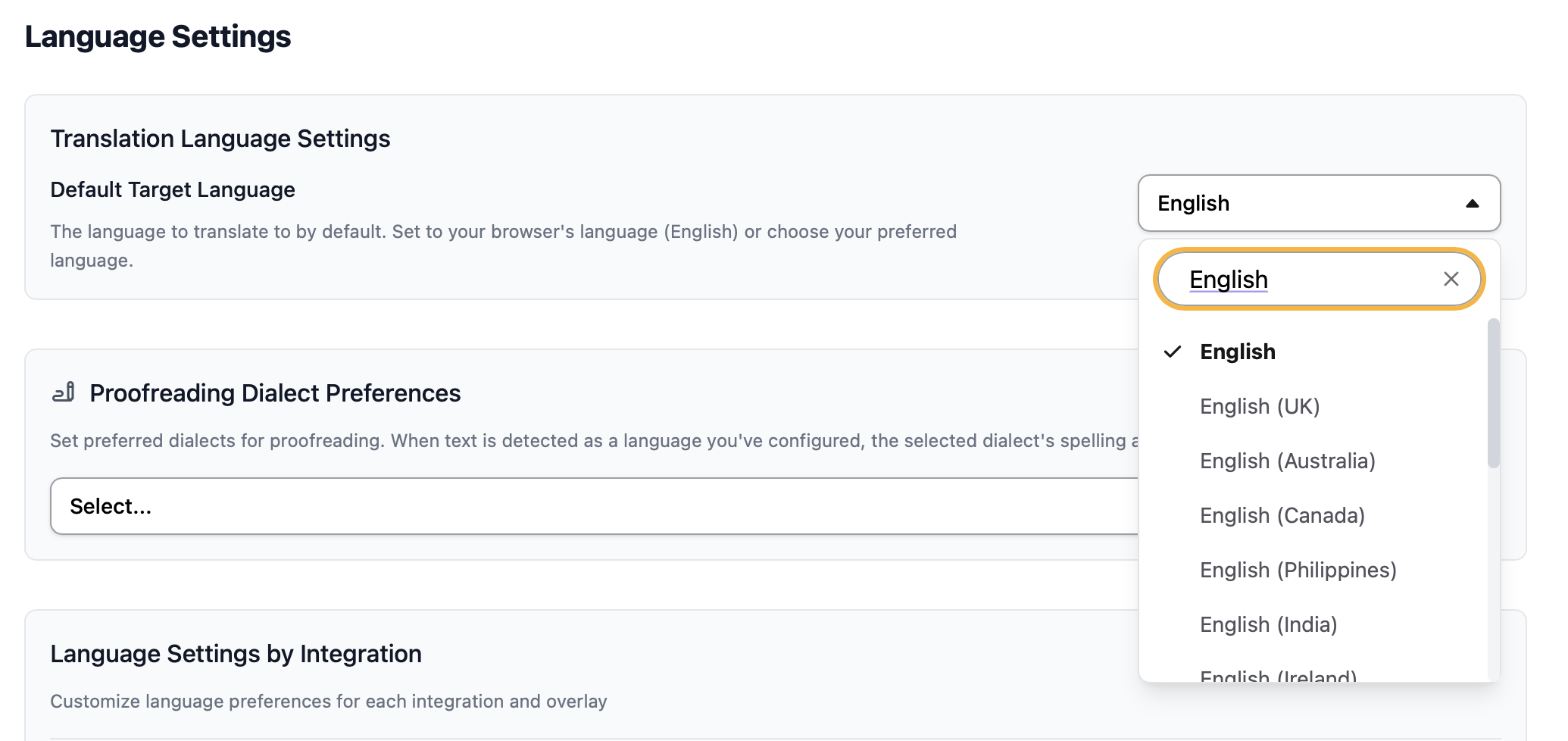Expand the English language selector
The height and width of the screenshot is (741, 1568).
coord(1318,203)
